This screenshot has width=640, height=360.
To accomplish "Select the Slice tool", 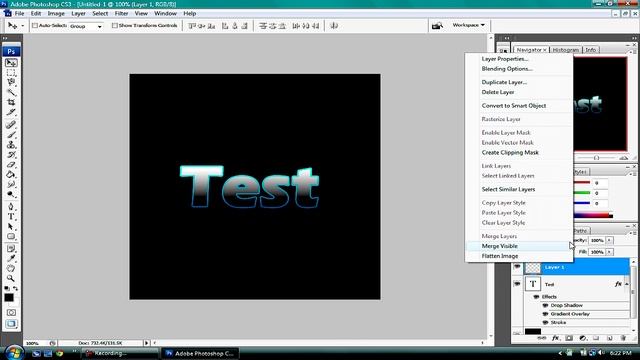I will (x=11, y=112).
